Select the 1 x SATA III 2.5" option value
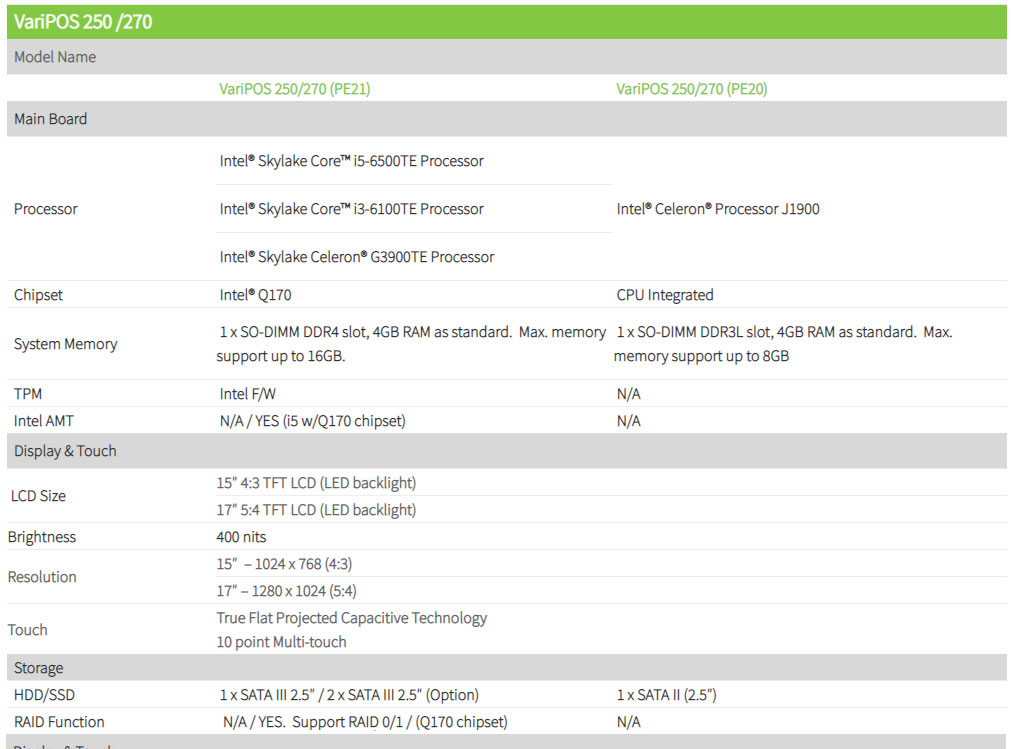 click(349, 695)
